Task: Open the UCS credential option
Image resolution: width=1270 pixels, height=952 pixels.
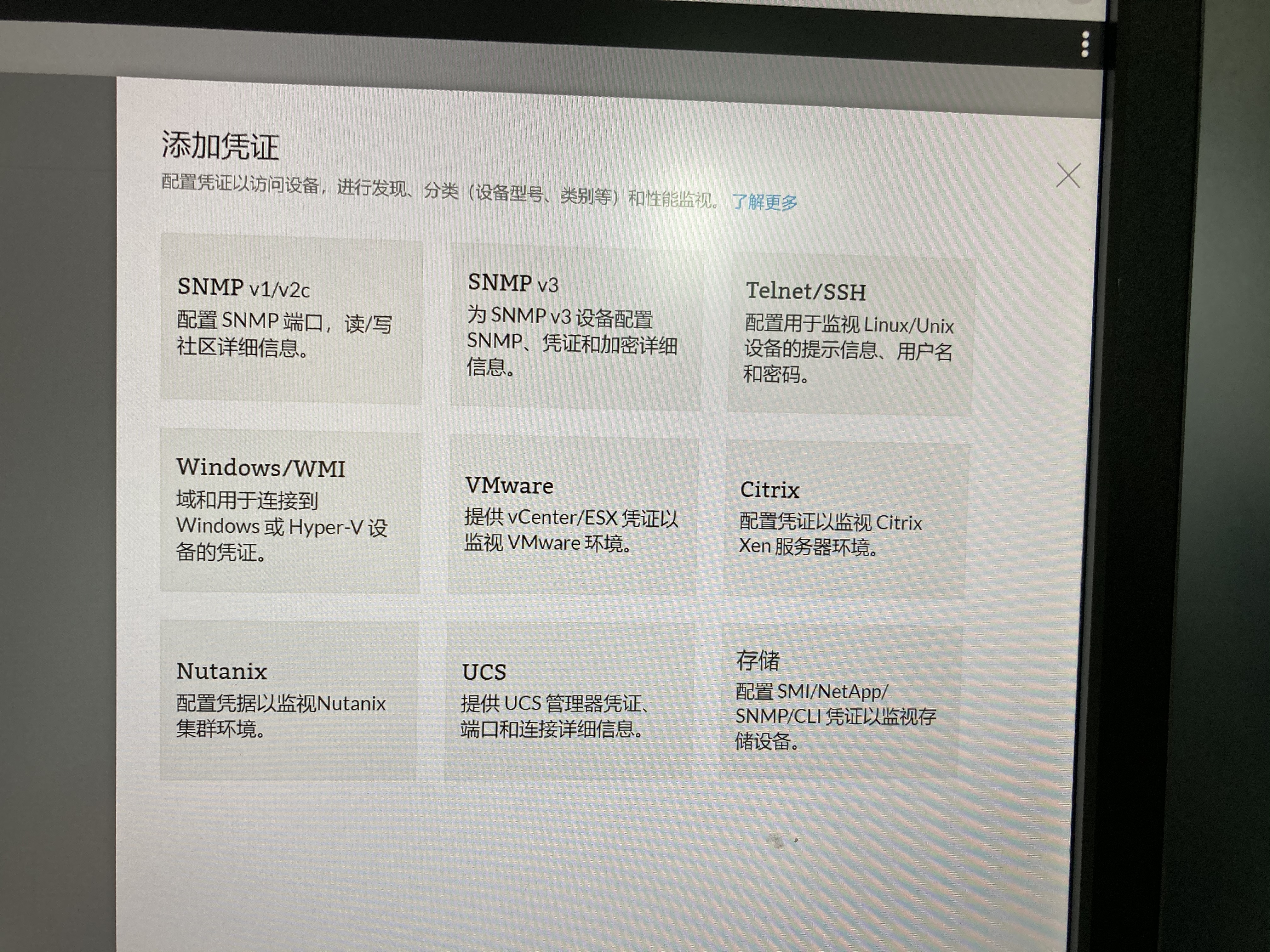Action: tap(484, 672)
